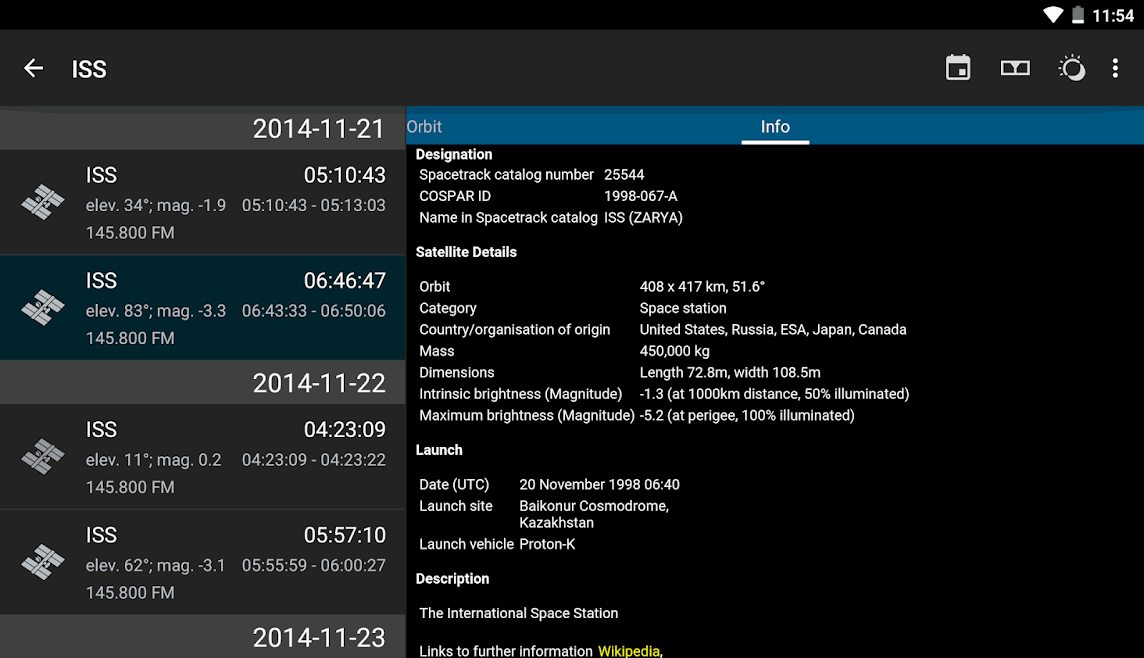1144x658 pixels.
Task: Click the sky view goggles icon
Action: pos(1015,68)
